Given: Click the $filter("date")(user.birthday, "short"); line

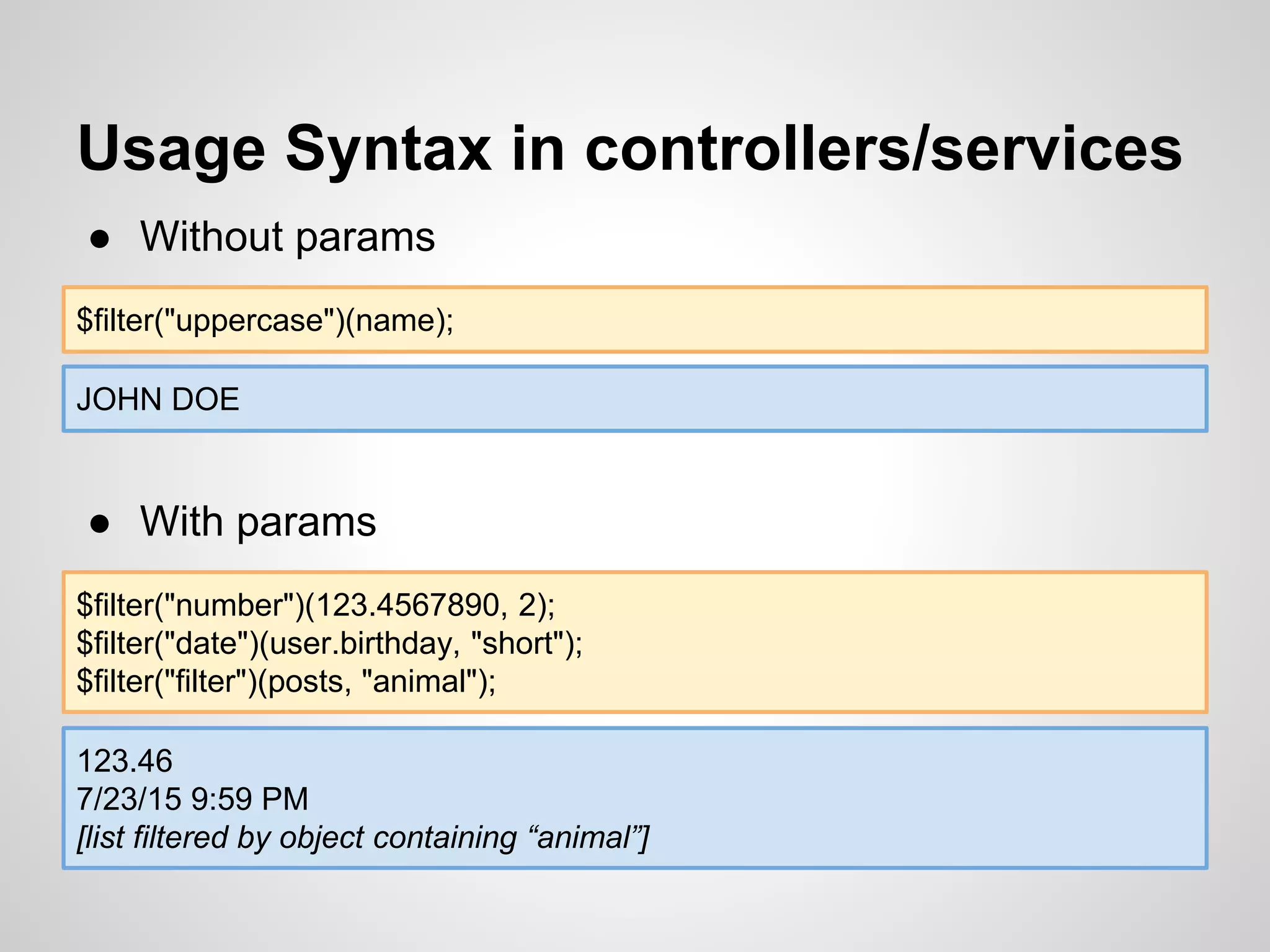Looking at the screenshot, I should [x=329, y=643].
